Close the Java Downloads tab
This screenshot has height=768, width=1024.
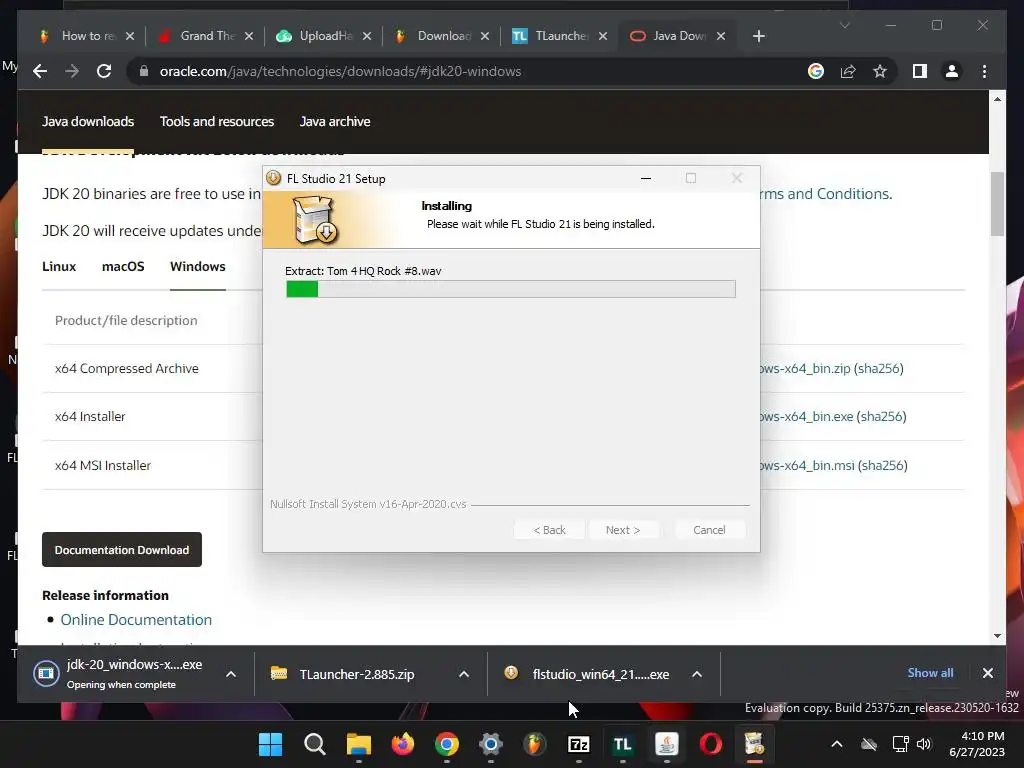click(x=721, y=36)
